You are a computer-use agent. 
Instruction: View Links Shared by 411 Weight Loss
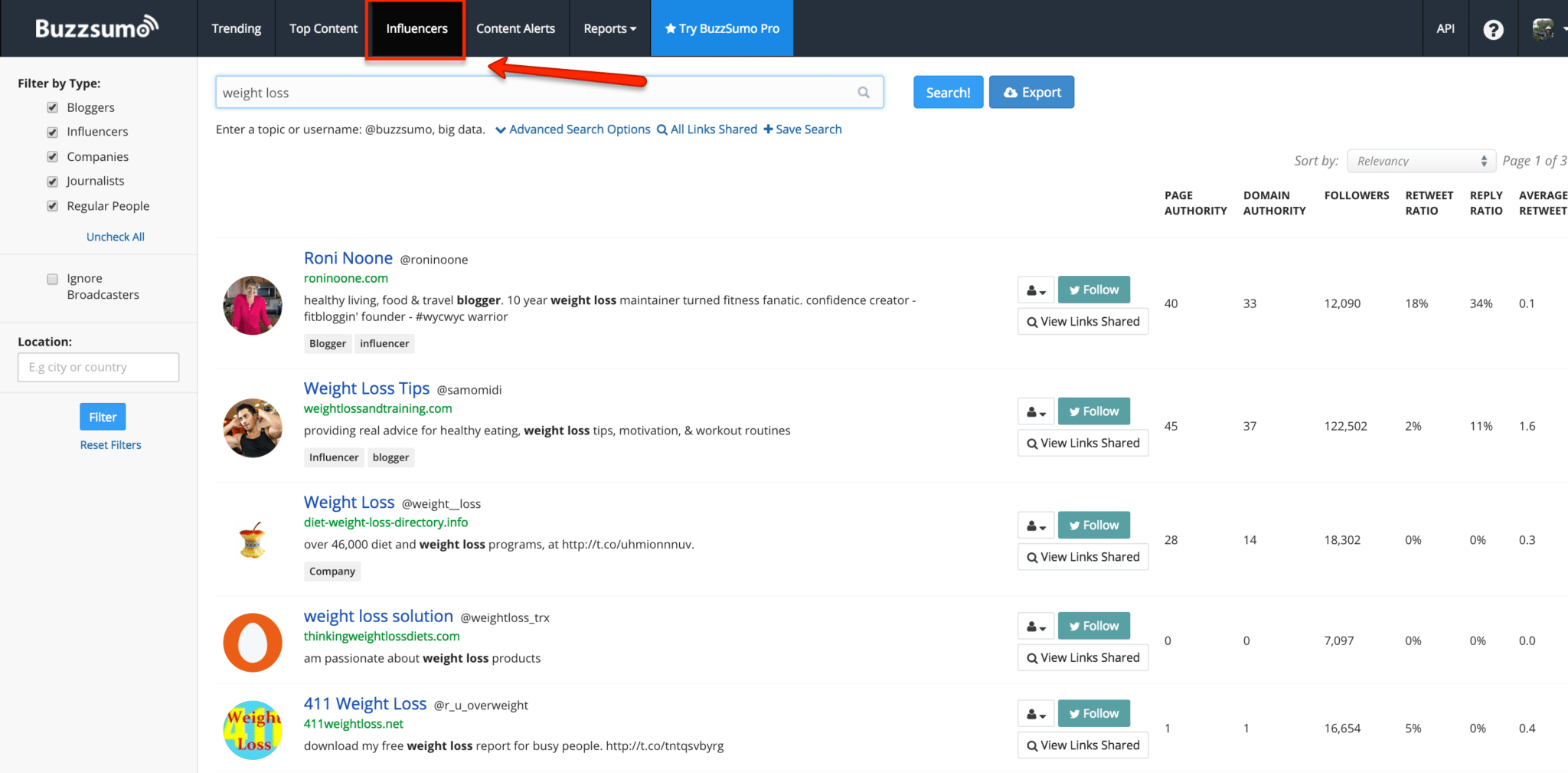1083,745
